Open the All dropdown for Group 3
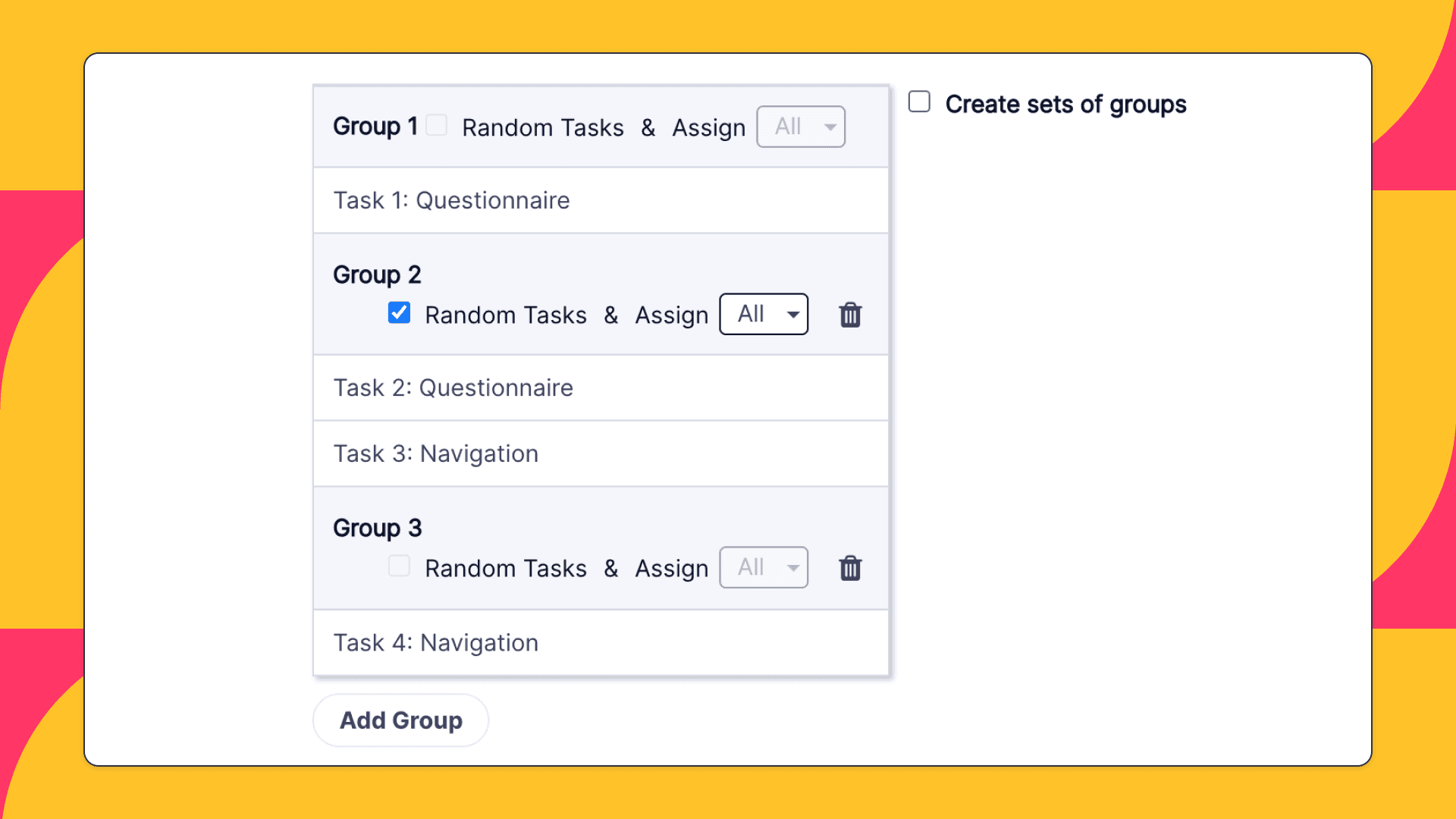1456x819 pixels. pos(763,567)
